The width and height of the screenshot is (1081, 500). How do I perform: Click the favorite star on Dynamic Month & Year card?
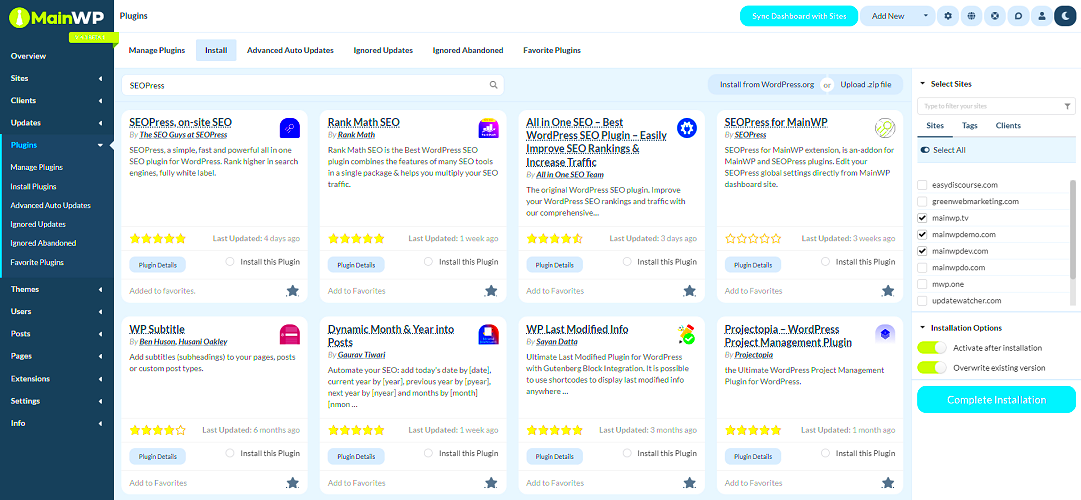click(x=491, y=483)
